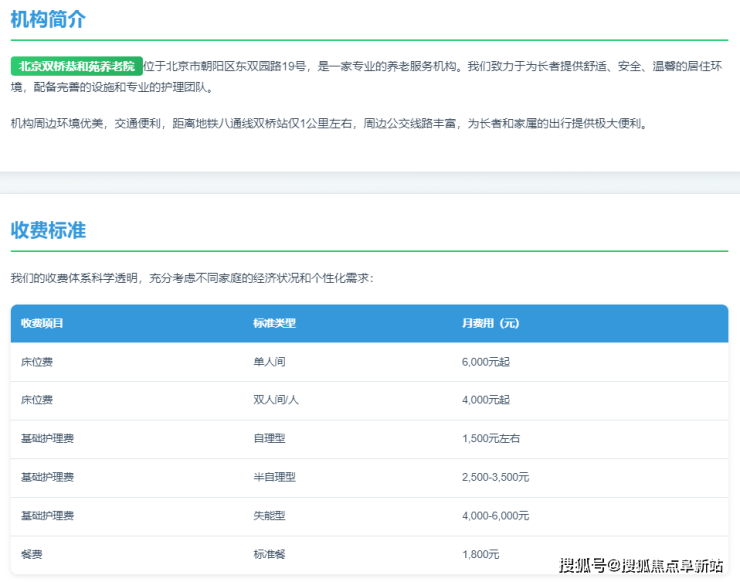Click the 4,000-6,000元 price cell
The width and height of the screenshot is (740, 582).
[495, 515]
